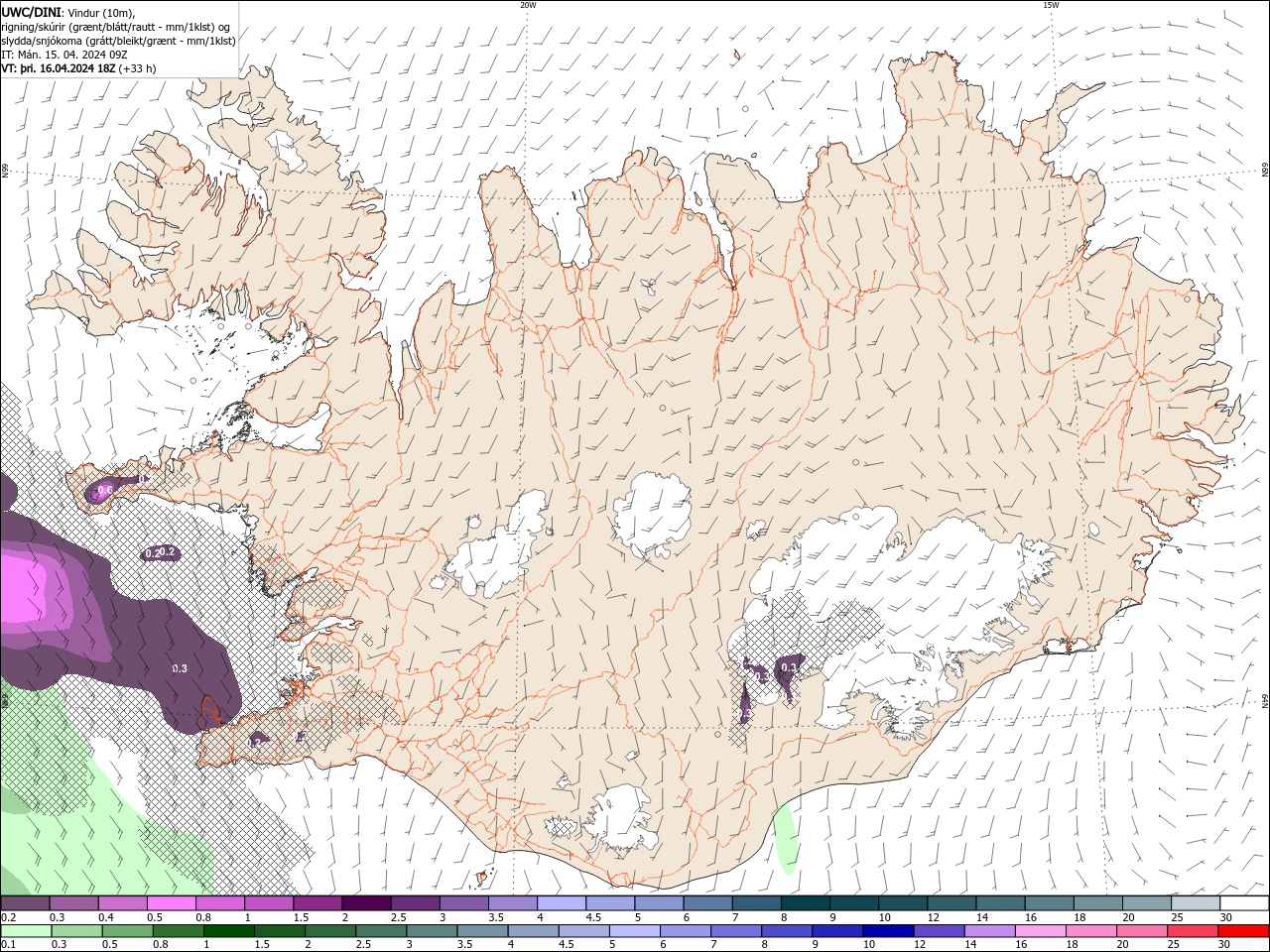Click the 0.1 label under rain scale
This screenshot has height=952, width=1270.
click(x=9, y=945)
